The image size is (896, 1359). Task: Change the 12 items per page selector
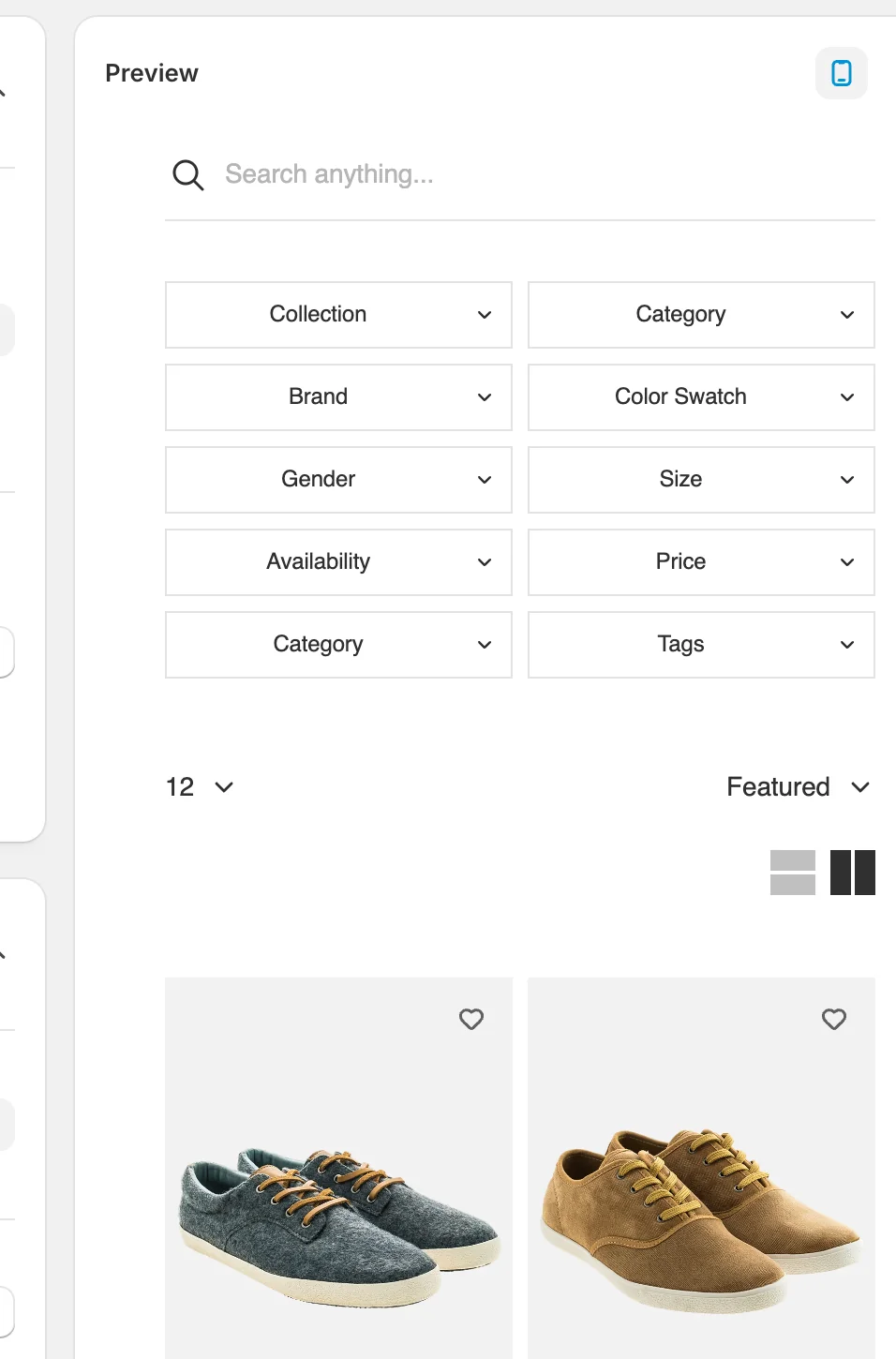pos(200,787)
